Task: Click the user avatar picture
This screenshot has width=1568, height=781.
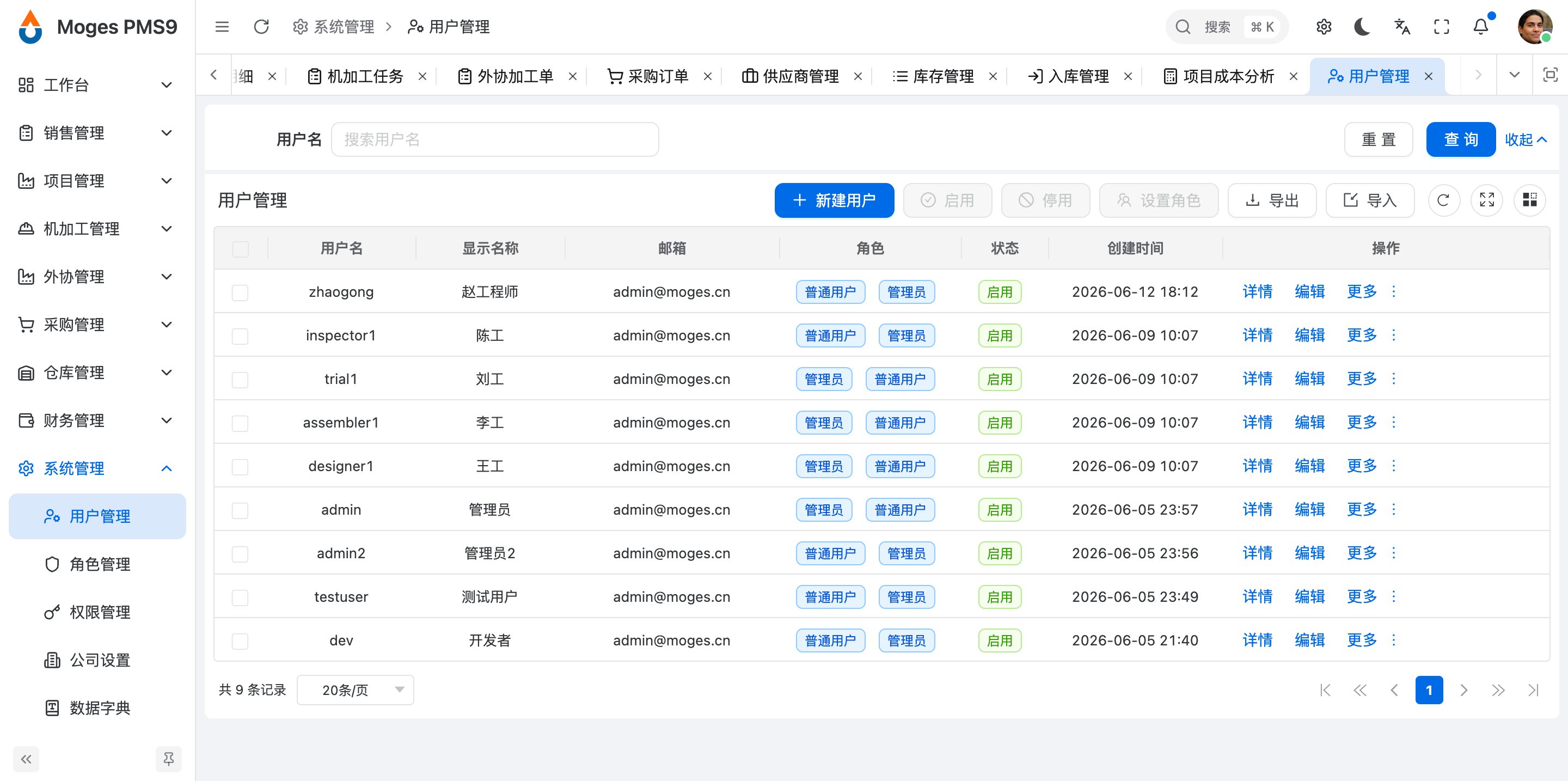Action: tap(1535, 27)
